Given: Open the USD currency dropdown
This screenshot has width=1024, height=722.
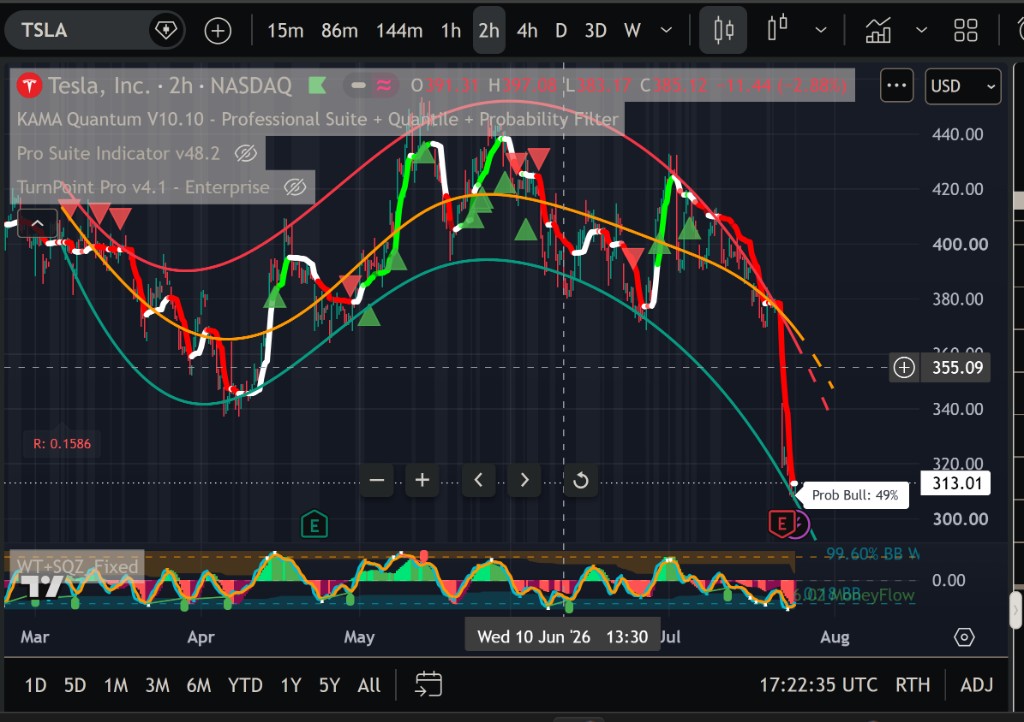Looking at the screenshot, I should click(x=963, y=86).
